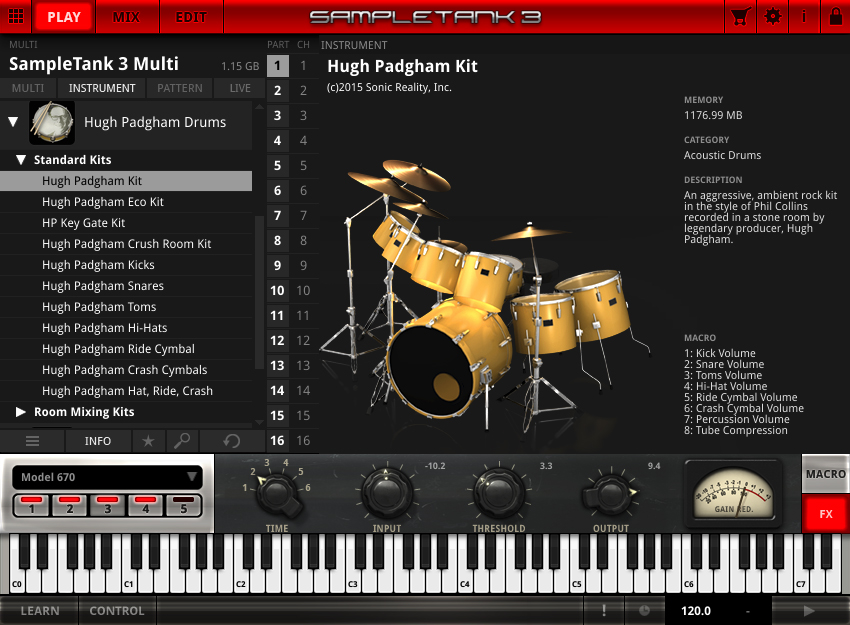Open the hamburger list menu
The image size is (850, 625).
click(x=33, y=441)
